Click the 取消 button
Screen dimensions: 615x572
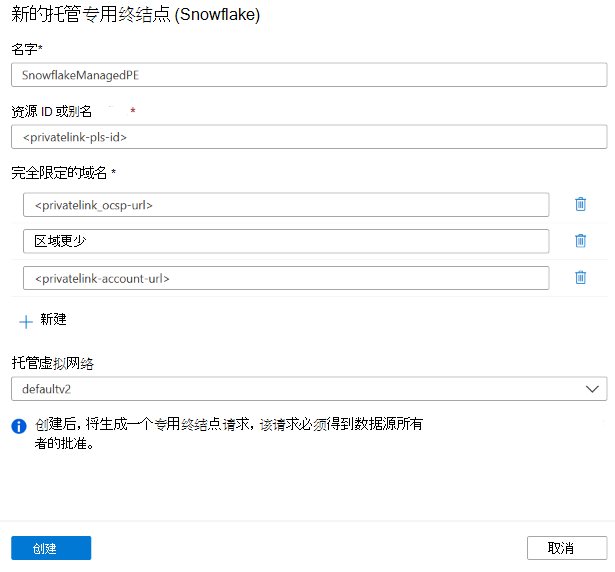click(567, 548)
